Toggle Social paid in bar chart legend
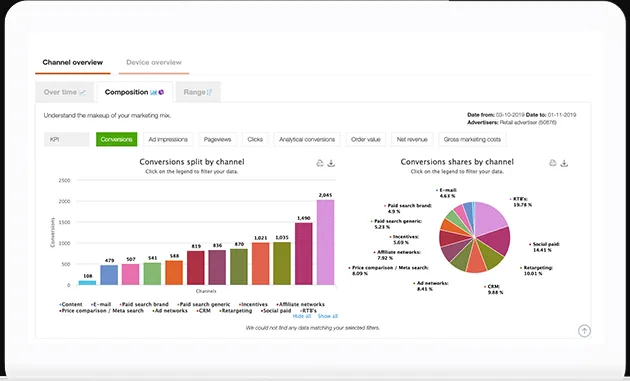This screenshot has width=630, height=381. coord(276,311)
